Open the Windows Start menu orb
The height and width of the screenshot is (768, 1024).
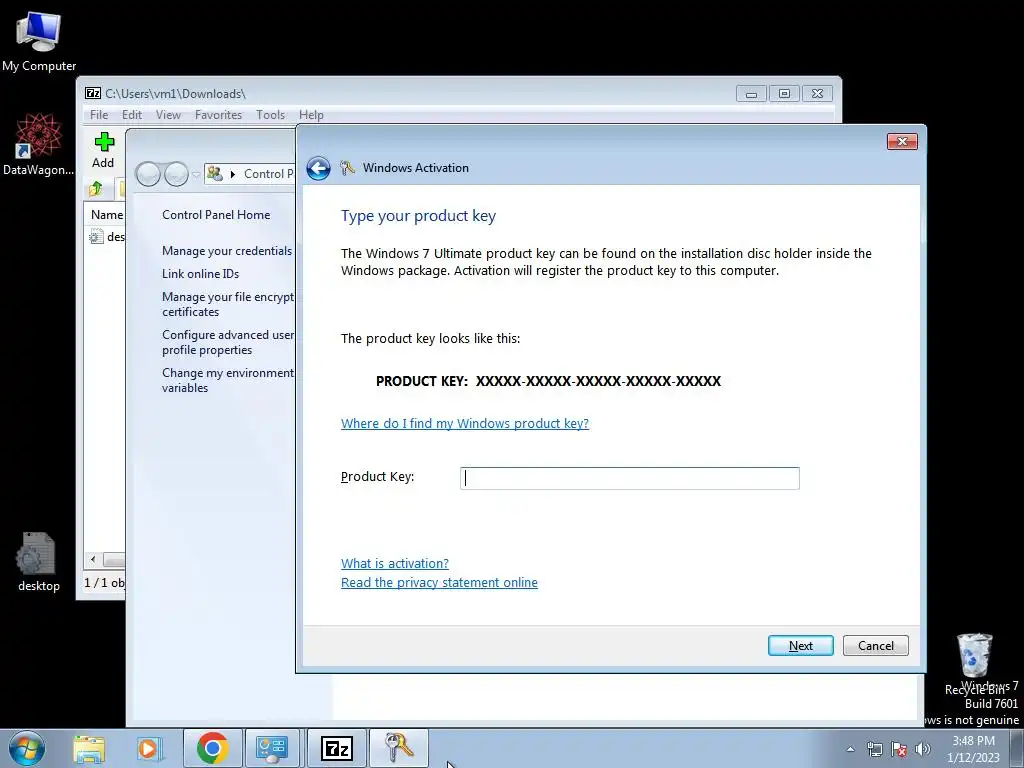pos(27,748)
